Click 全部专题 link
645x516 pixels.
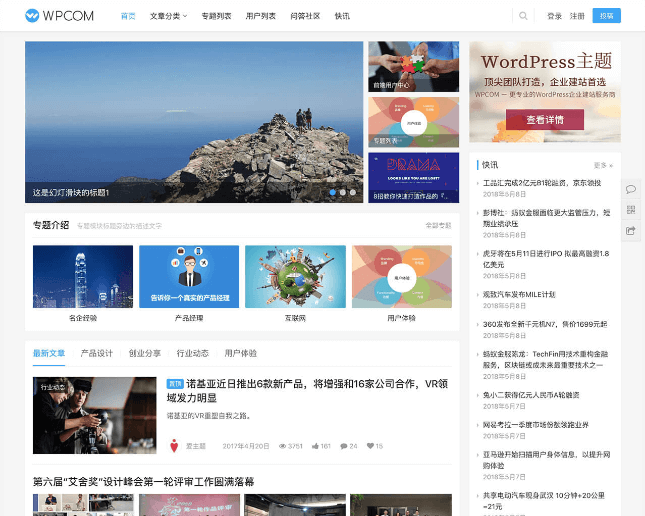[438, 225]
